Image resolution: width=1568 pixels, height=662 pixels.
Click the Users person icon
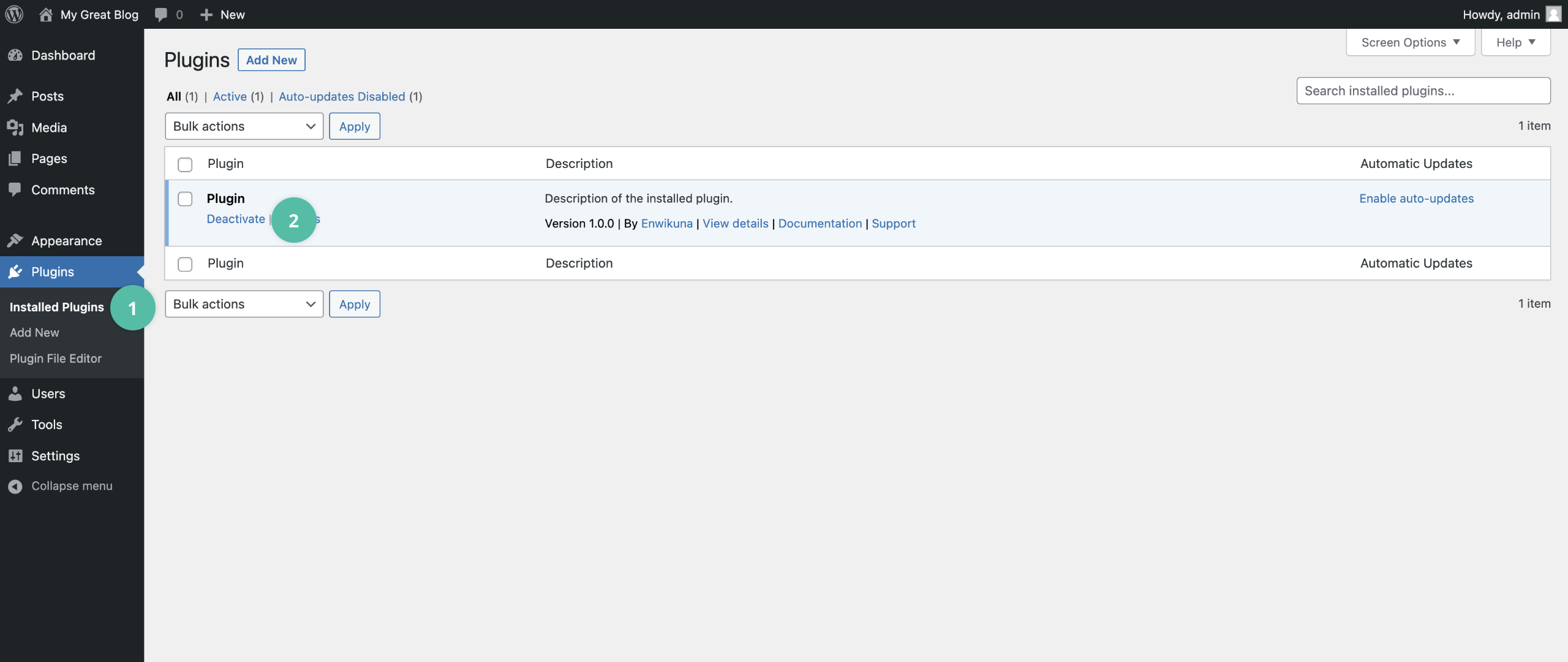pos(15,394)
